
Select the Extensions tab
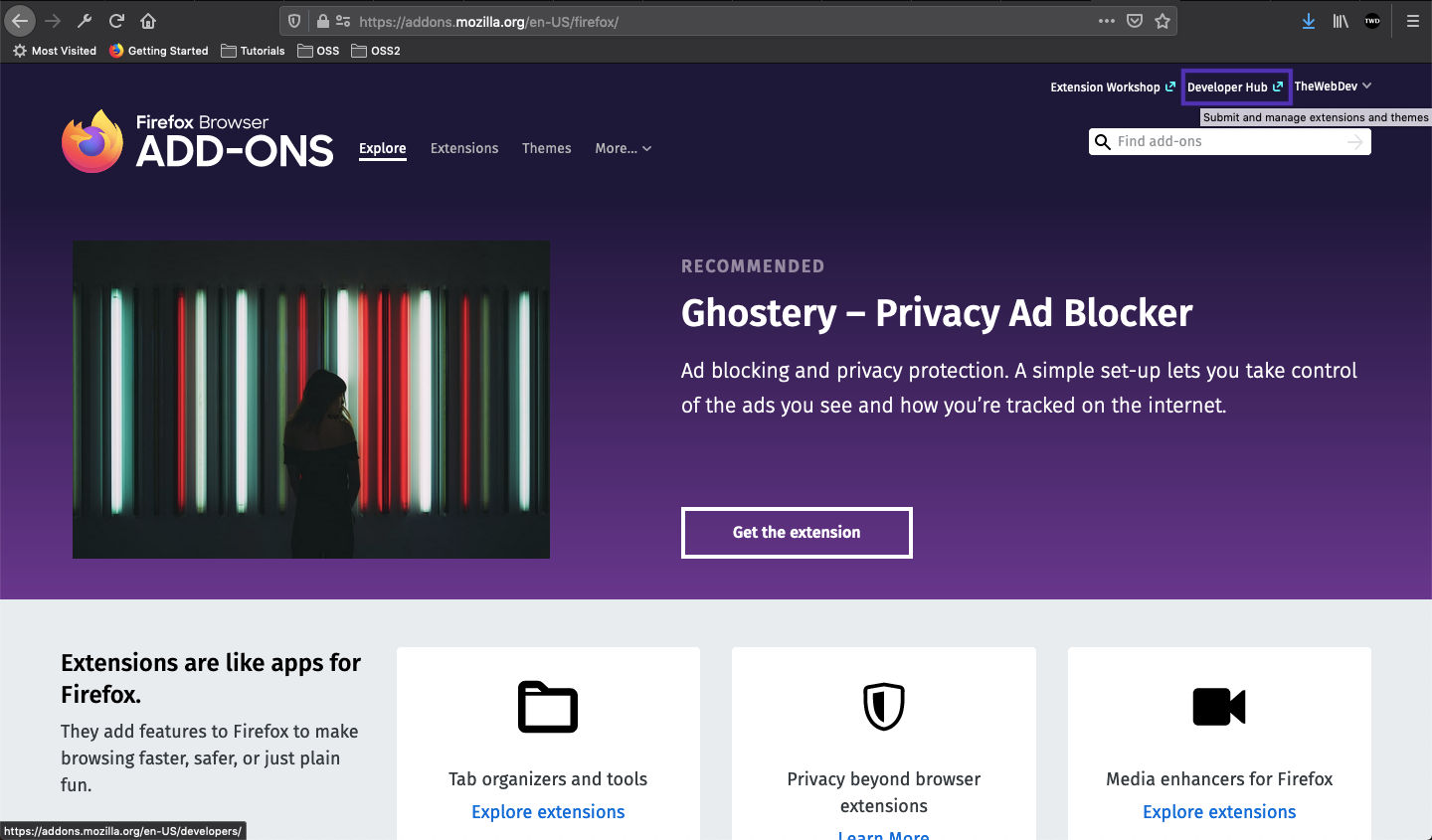(464, 148)
